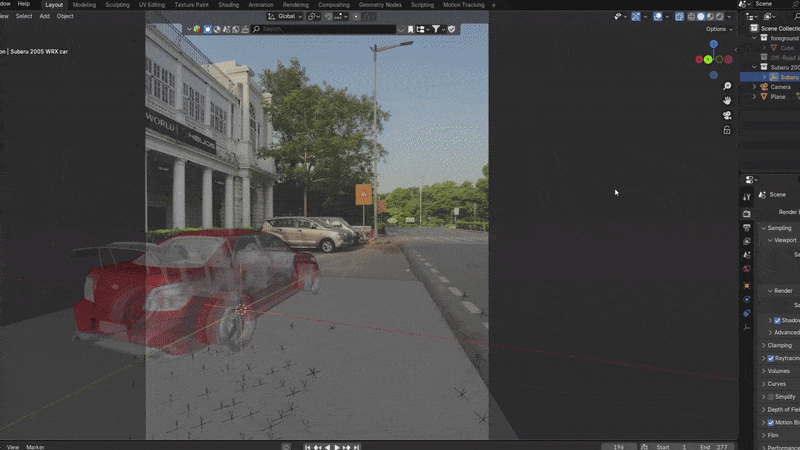The image size is (800, 450).
Task: Expand the Plane item in outliner
Action: click(x=755, y=97)
